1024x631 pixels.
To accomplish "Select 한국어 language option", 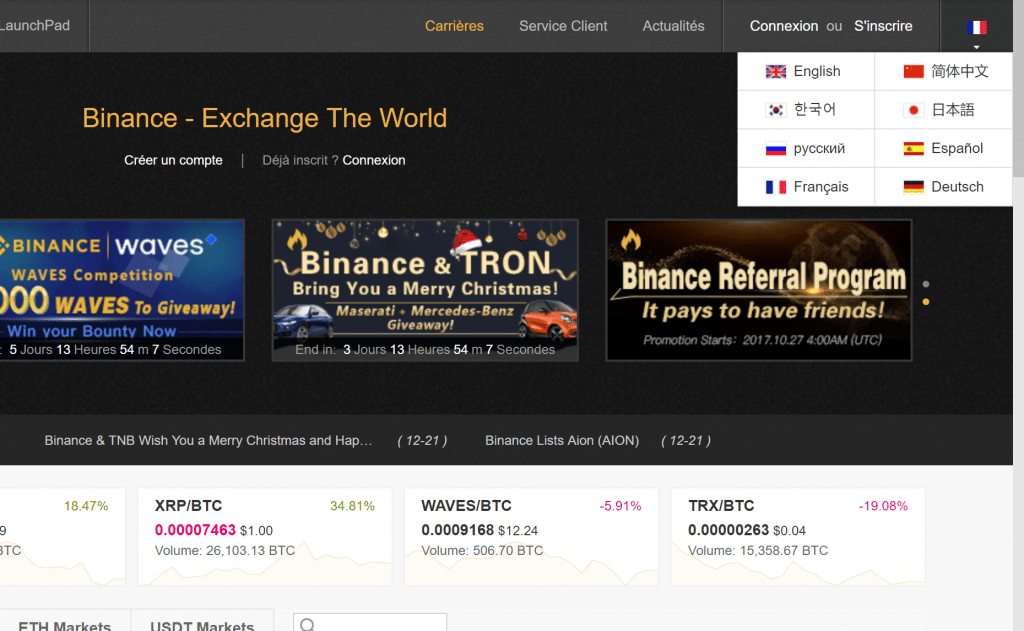I will point(806,109).
